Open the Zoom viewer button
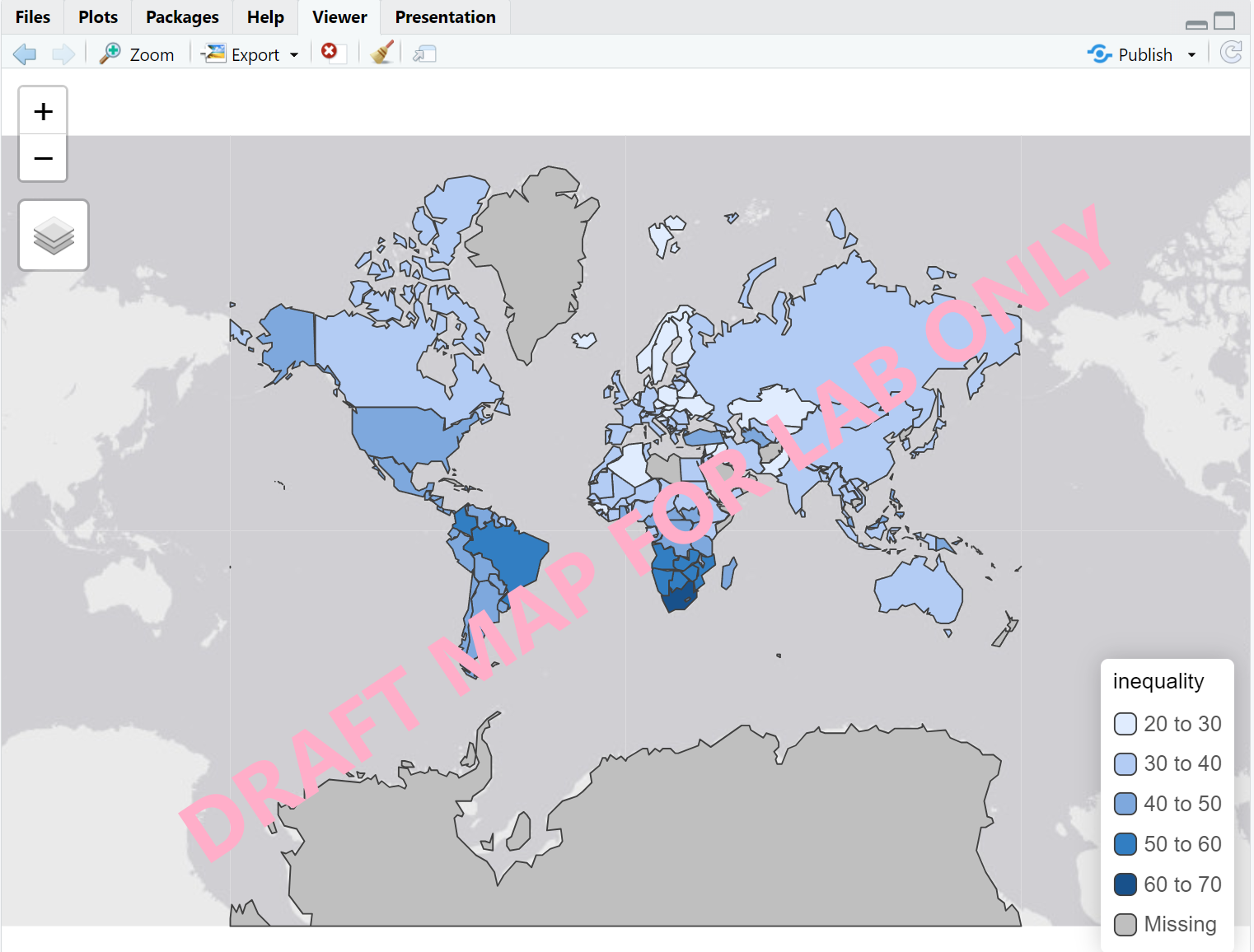Viewport: 1254px width, 952px height. 138,54
